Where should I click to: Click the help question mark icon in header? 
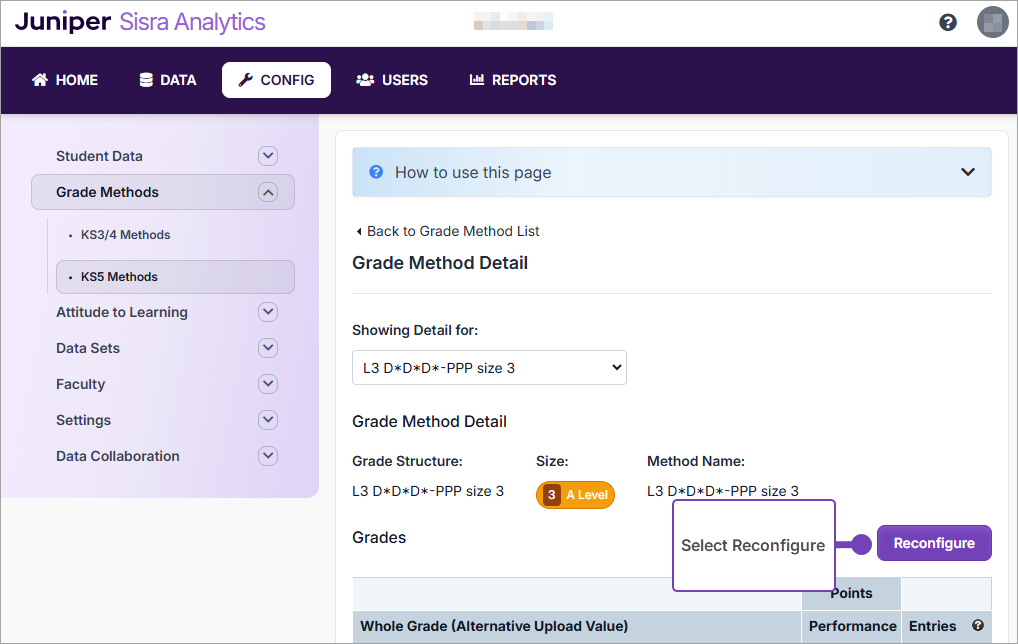tap(948, 22)
